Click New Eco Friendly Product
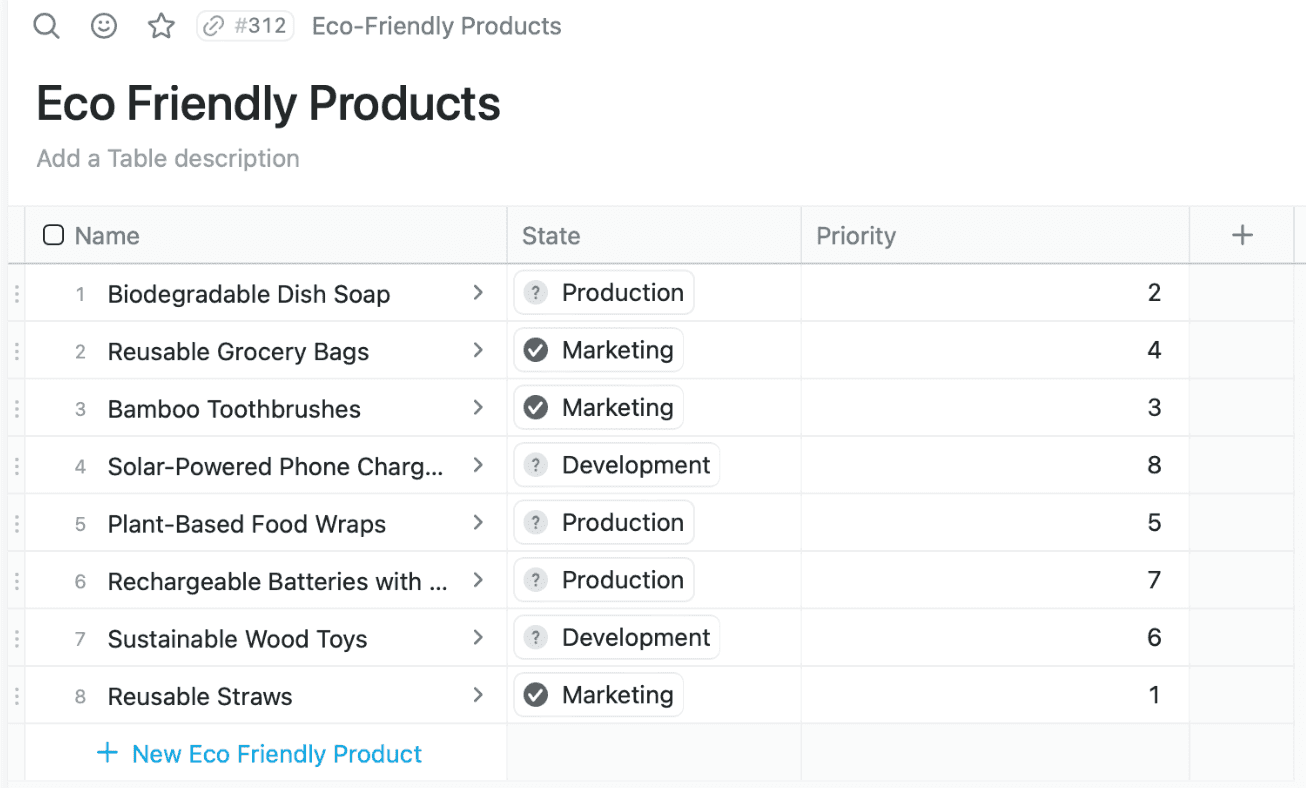Viewport: 1306px width, 788px height. [260, 754]
